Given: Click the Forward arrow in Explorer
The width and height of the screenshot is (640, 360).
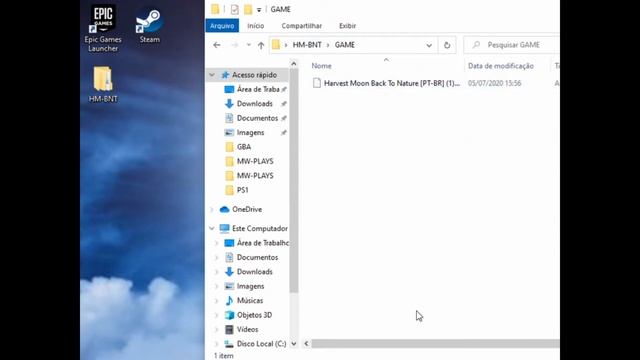Looking at the screenshot, I should pos(234,45).
